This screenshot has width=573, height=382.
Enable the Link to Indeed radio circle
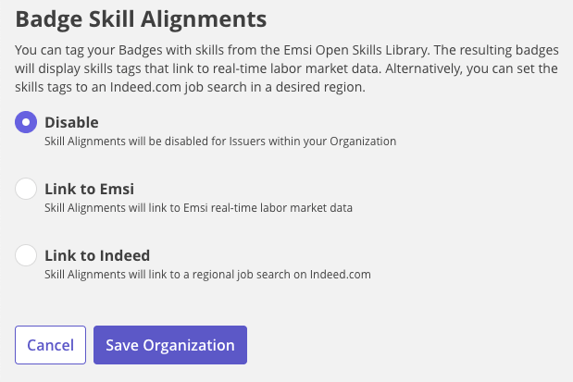click(x=26, y=255)
